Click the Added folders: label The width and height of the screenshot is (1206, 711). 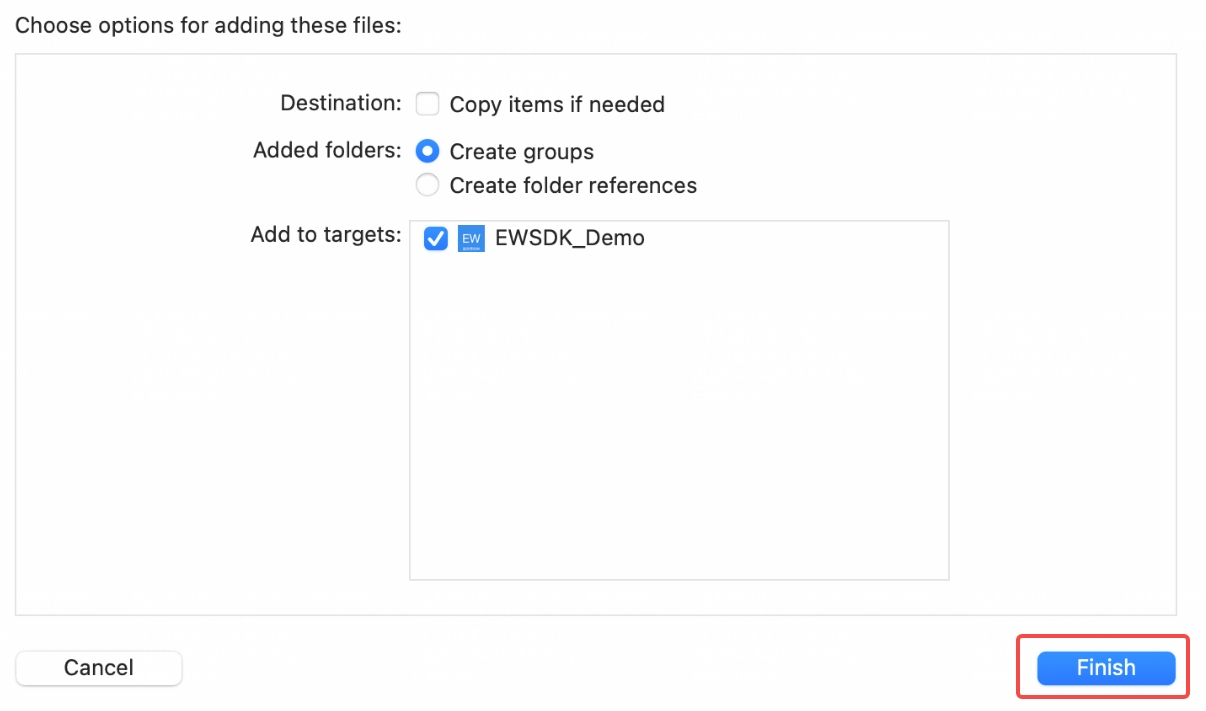click(x=327, y=150)
